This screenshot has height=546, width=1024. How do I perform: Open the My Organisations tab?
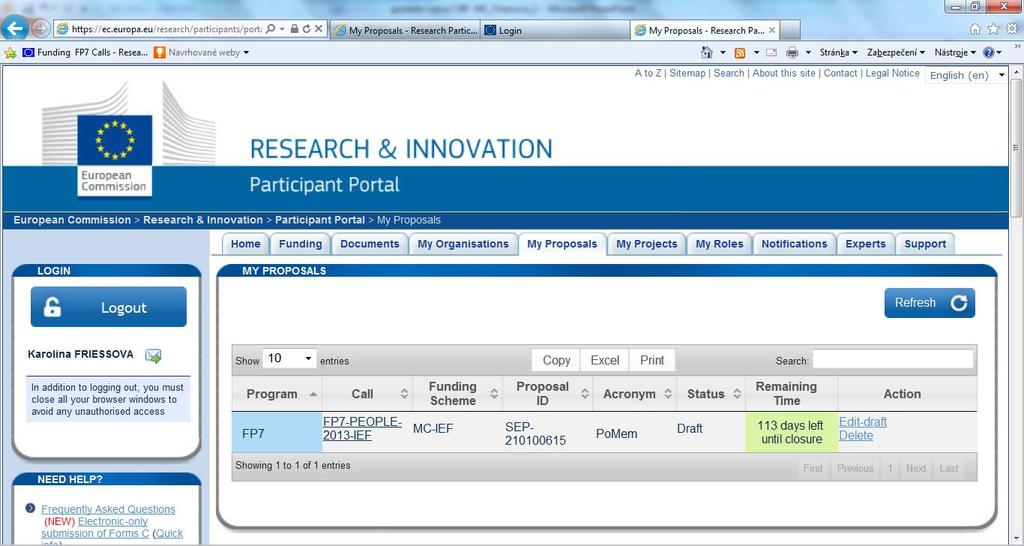coord(463,244)
